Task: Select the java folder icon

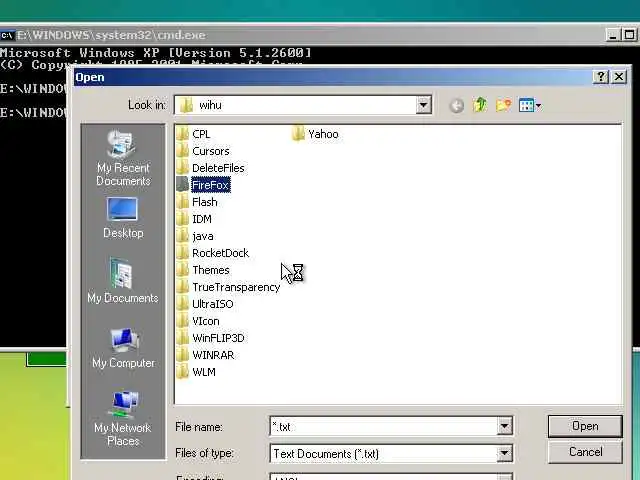Action: (182, 236)
